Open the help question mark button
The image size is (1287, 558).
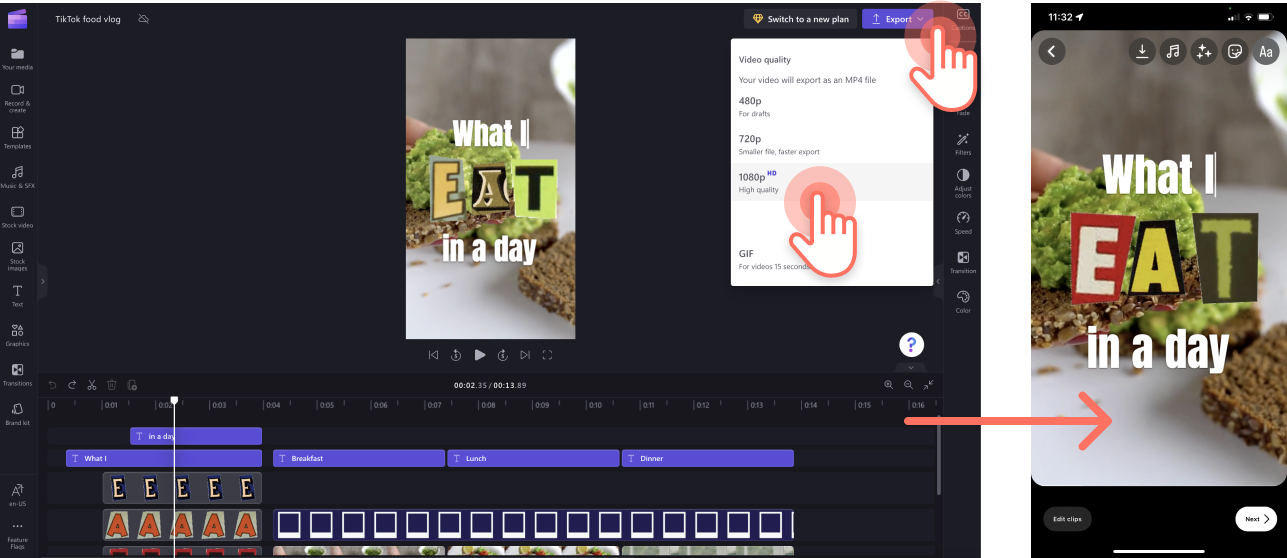click(x=910, y=345)
